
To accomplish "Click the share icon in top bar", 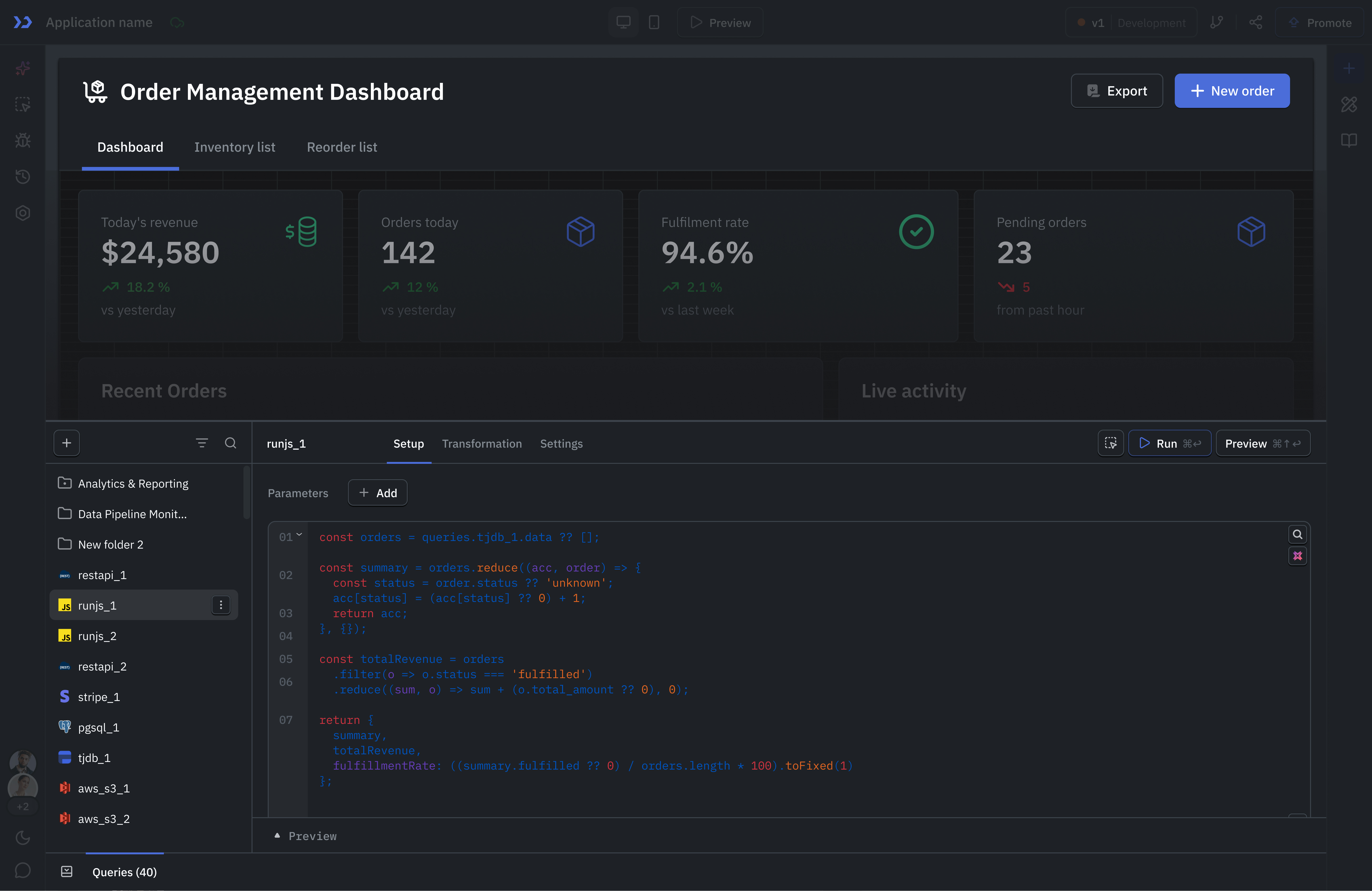I will pos(1256,22).
